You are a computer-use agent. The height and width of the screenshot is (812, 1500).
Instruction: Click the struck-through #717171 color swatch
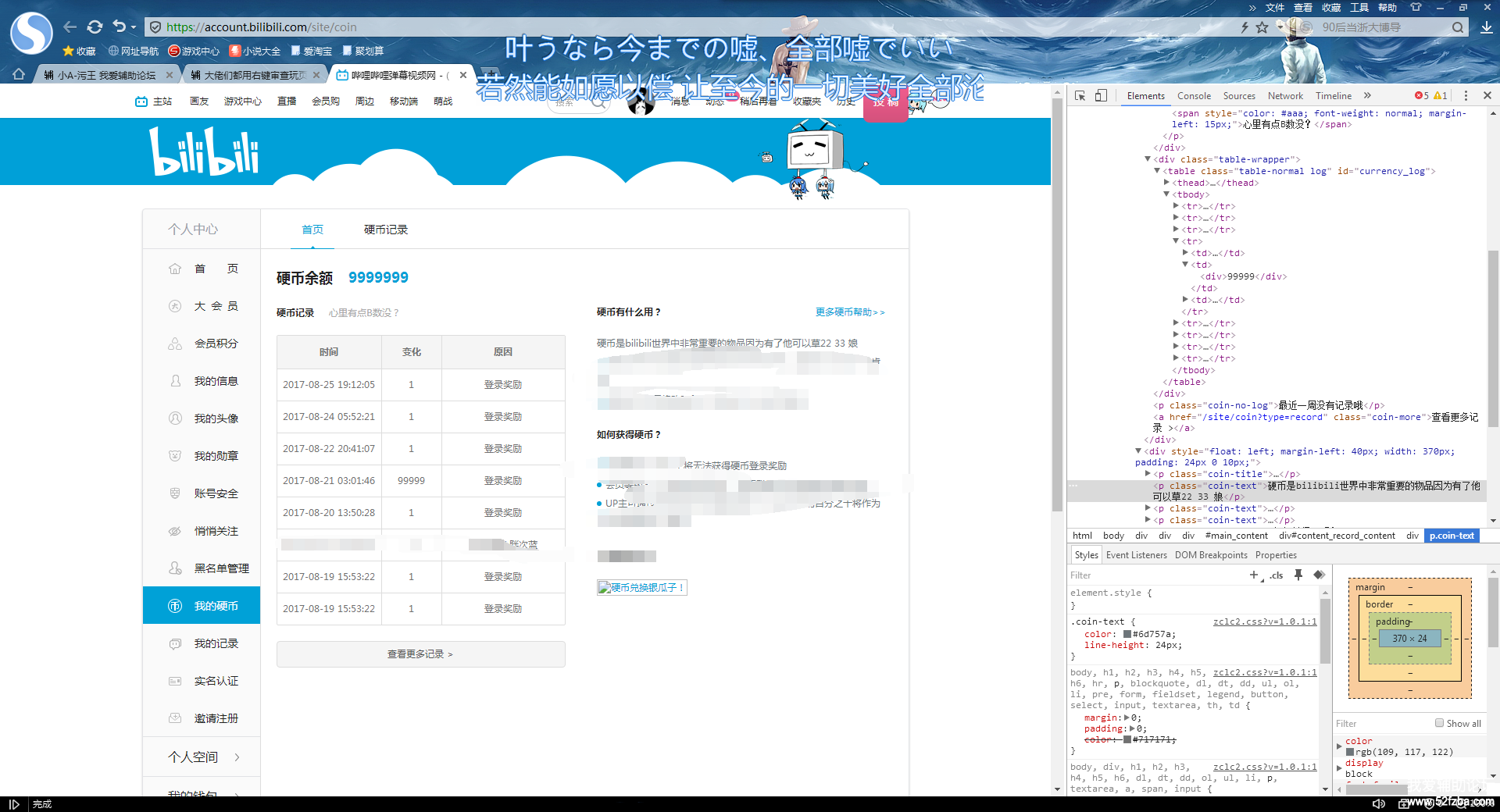tap(1127, 739)
